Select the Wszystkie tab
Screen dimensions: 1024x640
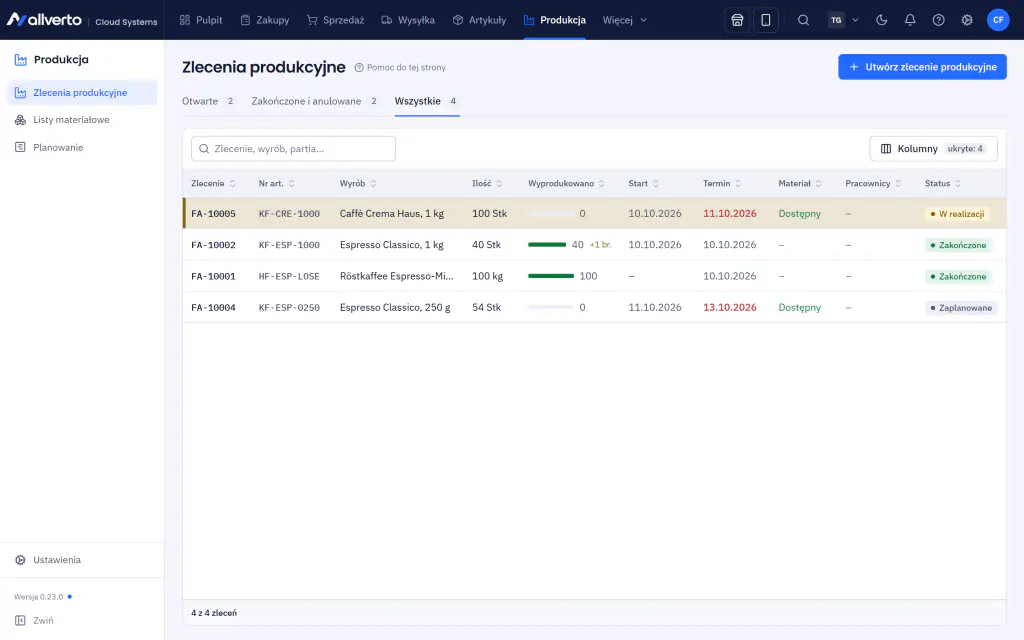(x=426, y=101)
